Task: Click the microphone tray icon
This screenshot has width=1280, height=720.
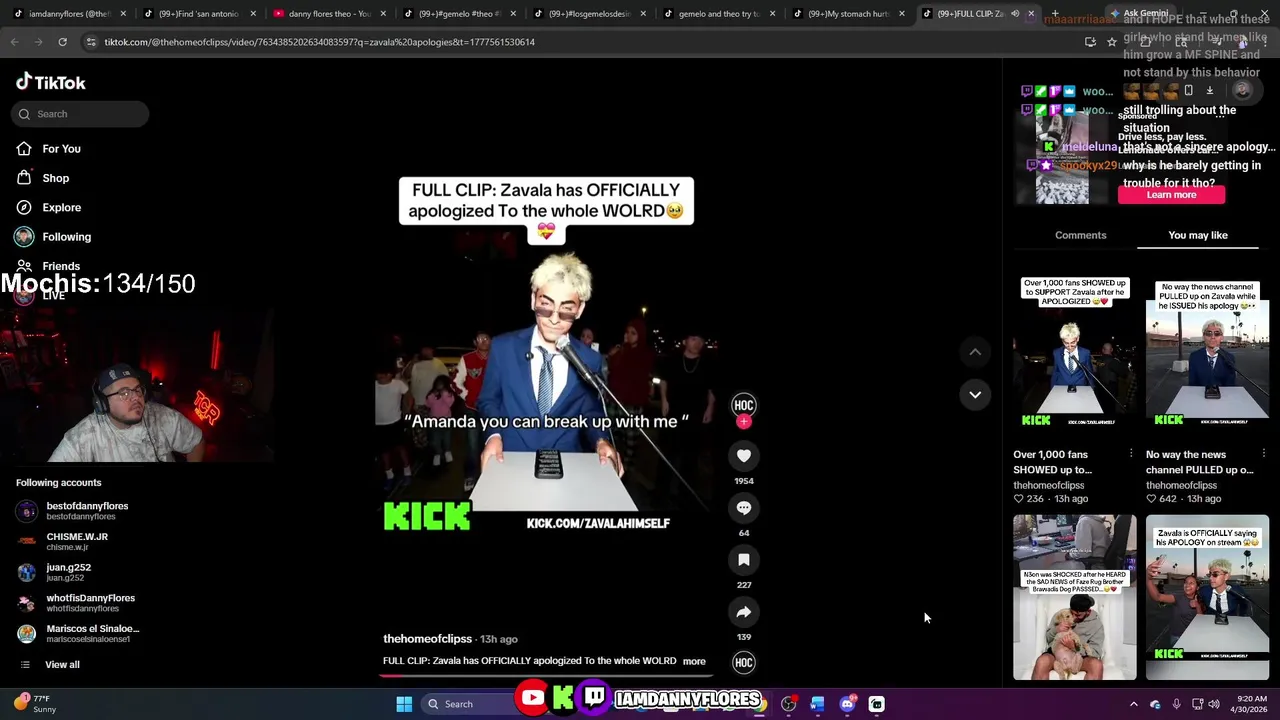Action: click(1176, 704)
